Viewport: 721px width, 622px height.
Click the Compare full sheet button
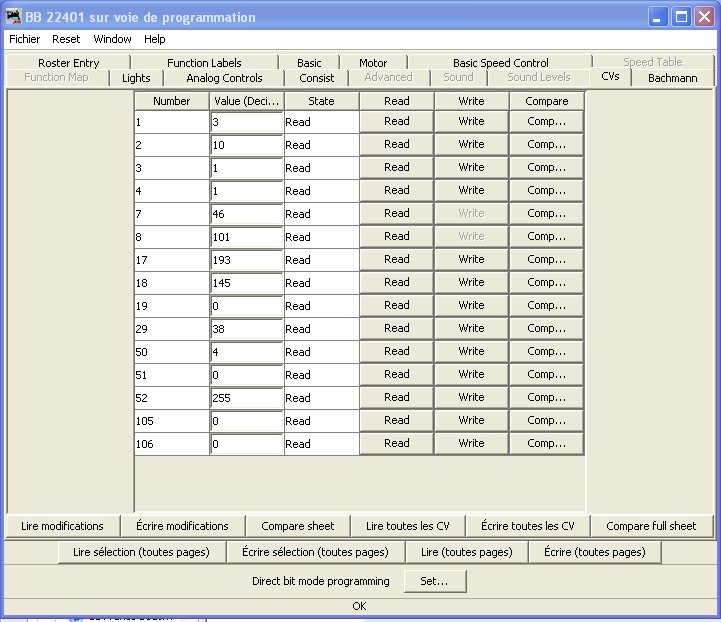(651, 526)
